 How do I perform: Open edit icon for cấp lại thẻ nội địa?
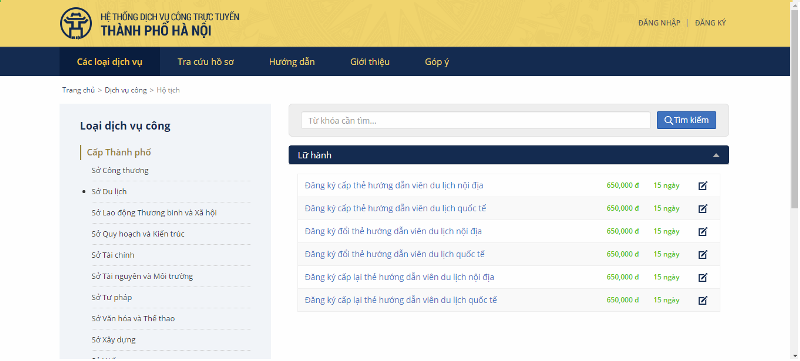(x=703, y=277)
